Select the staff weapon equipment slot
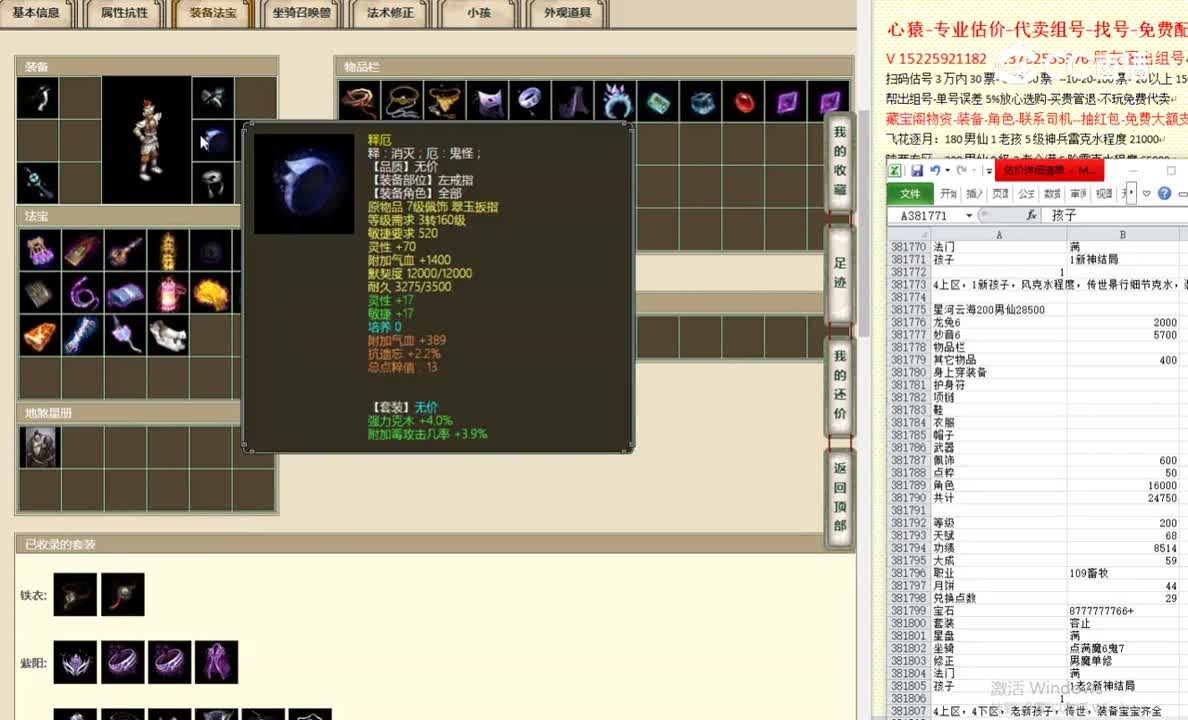This screenshot has height=720, width=1188. pyautogui.click(x=37, y=183)
